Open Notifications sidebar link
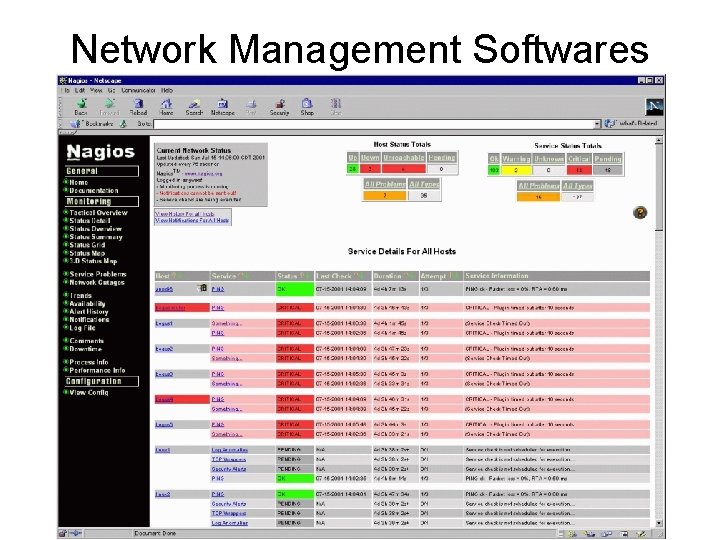Image resolution: width=720 pixels, height=540 pixels. (89, 320)
